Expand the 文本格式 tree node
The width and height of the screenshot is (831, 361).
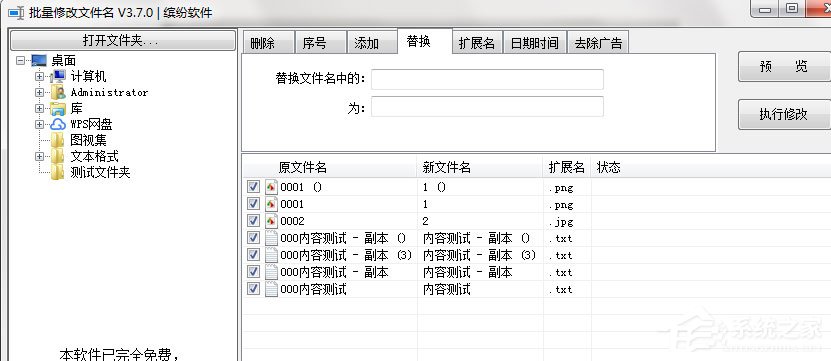click(39, 156)
